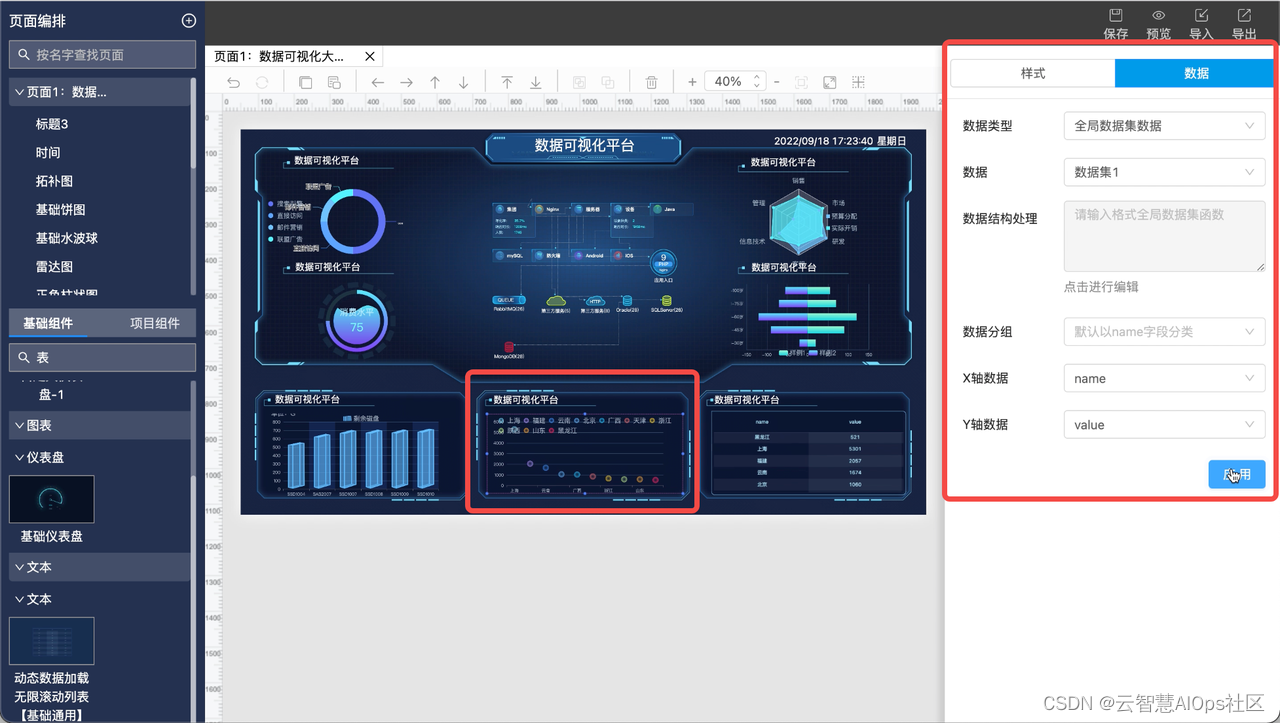The image size is (1280, 723).
Task: Click the 数据结构处理 text area
Action: coord(1165,236)
